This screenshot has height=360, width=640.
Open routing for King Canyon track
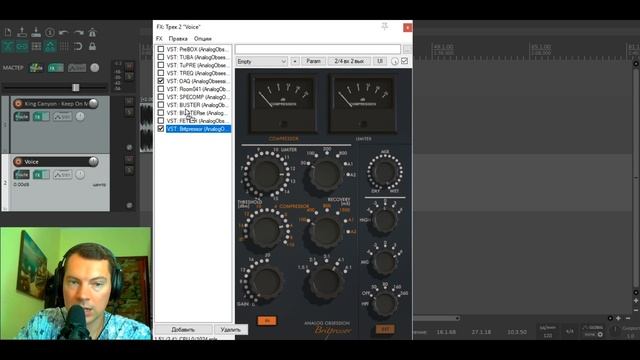(x=22, y=117)
